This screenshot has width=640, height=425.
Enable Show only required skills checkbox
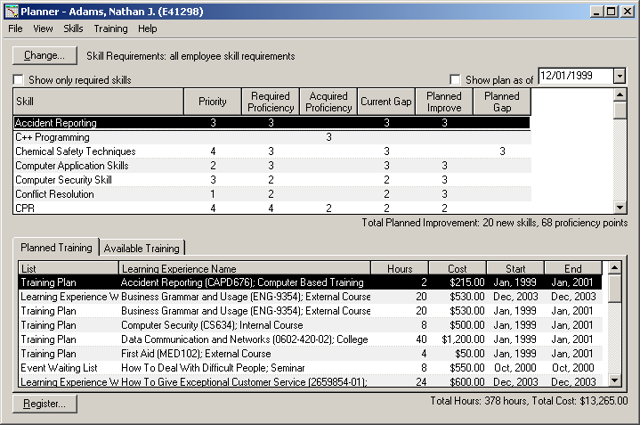tap(18, 80)
